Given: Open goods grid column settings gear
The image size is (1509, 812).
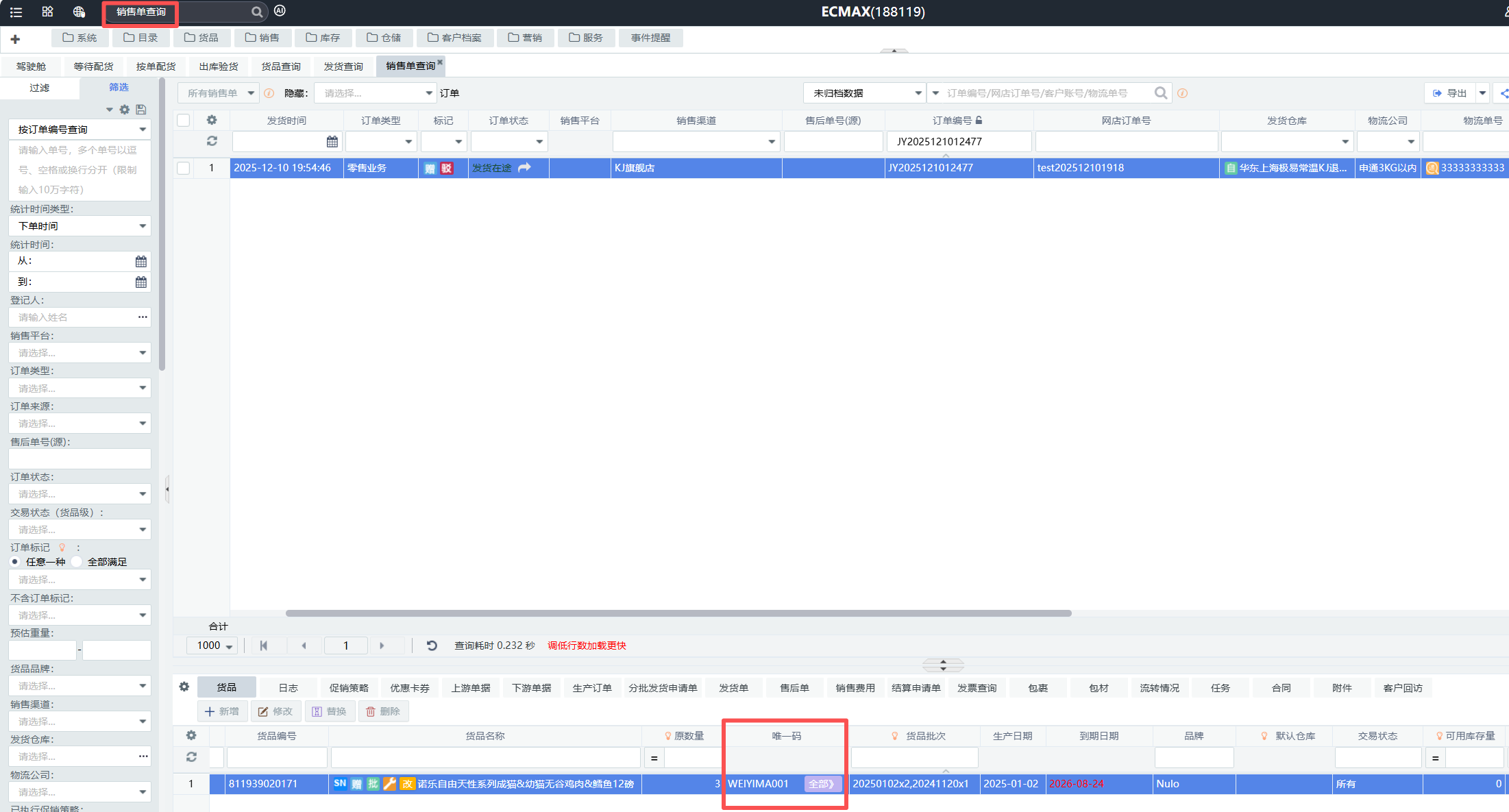Looking at the screenshot, I should [x=191, y=735].
